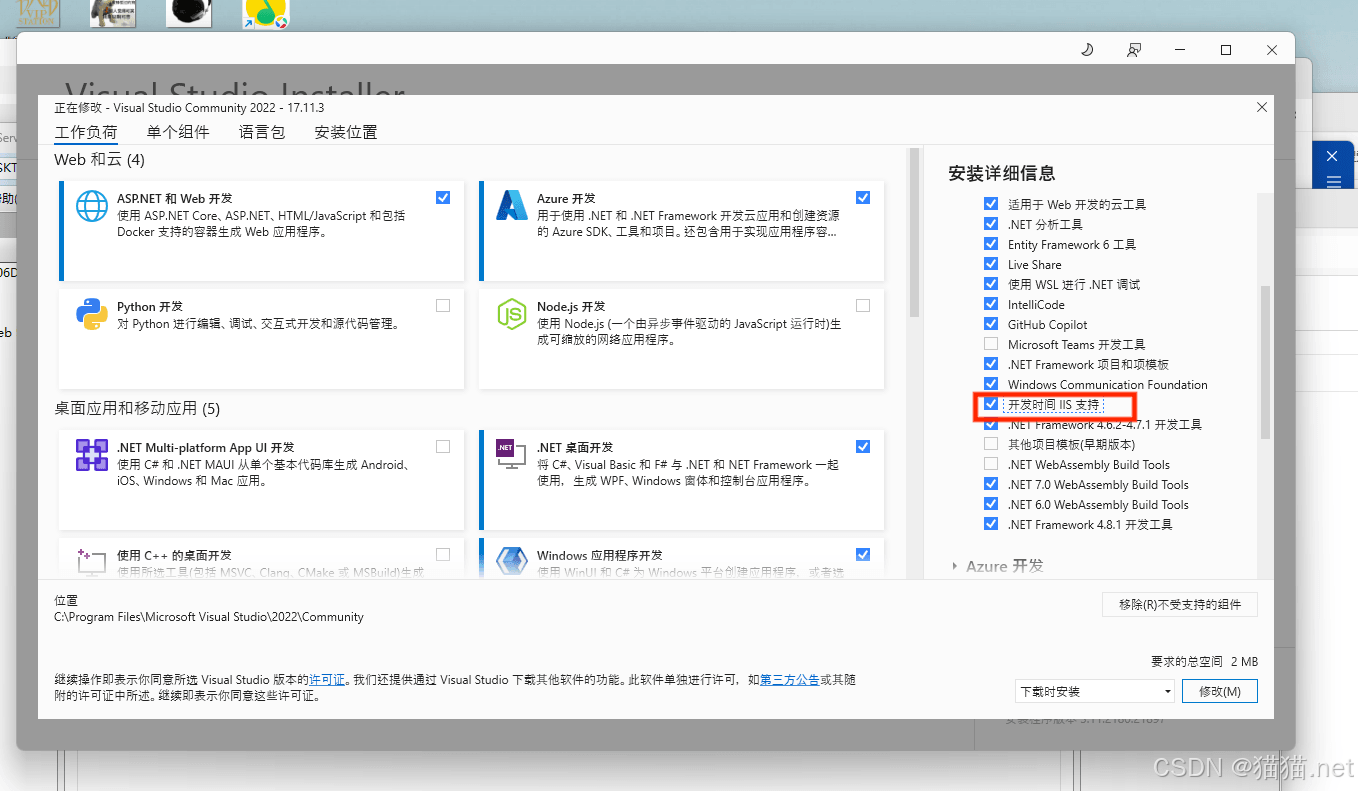The width and height of the screenshot is (1358, 791).
Task: Check the .NET Multi-platform App UI checkbox
Action: 443,446
